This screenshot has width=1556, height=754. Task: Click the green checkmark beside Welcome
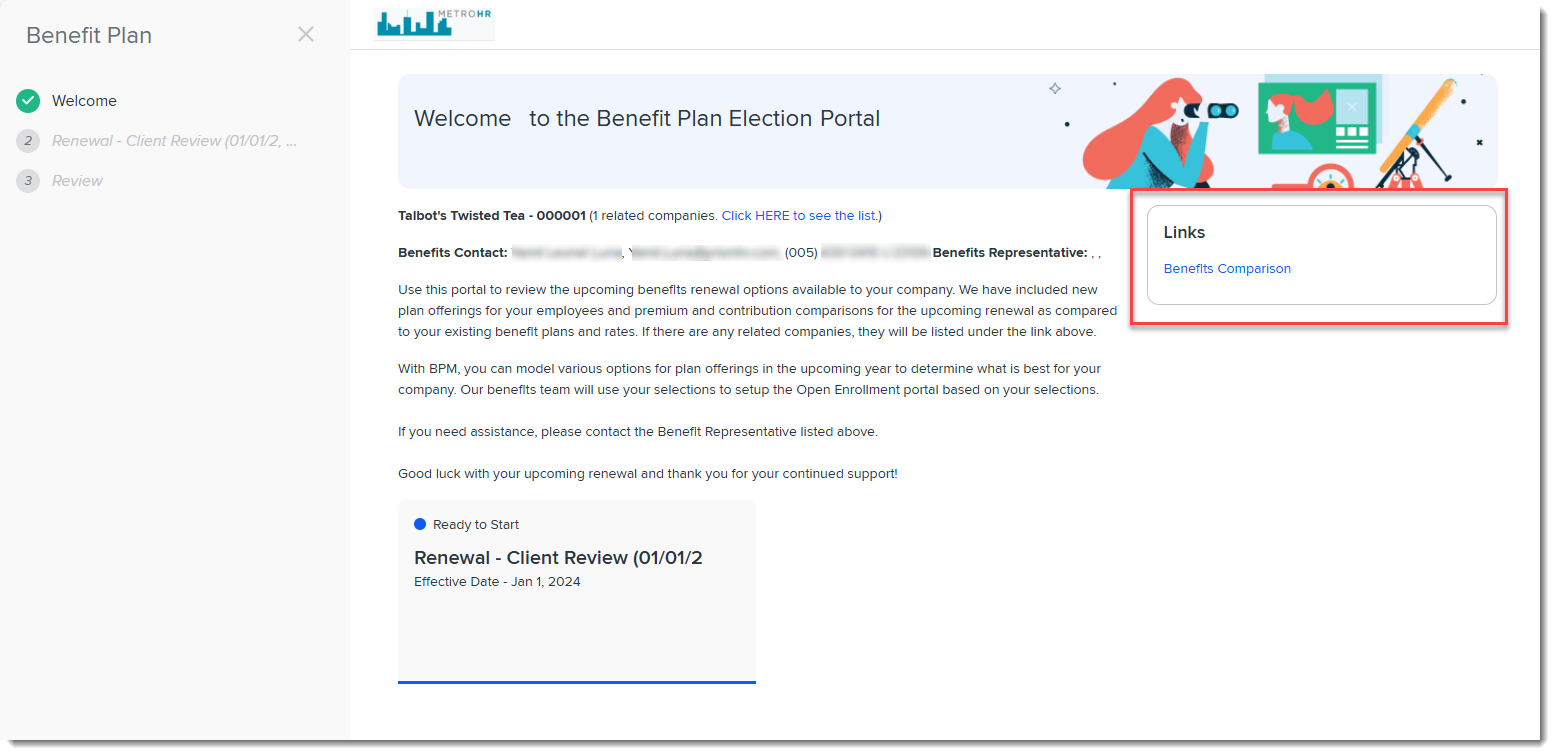coord(28,101)
